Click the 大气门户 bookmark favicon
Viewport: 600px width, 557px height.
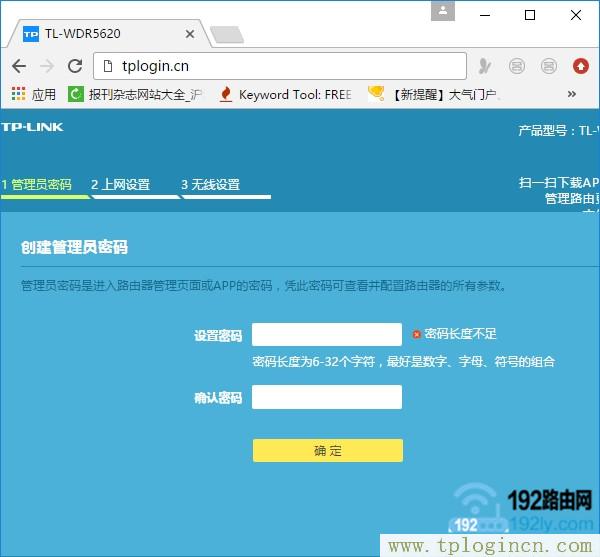[x=376, y=93]
